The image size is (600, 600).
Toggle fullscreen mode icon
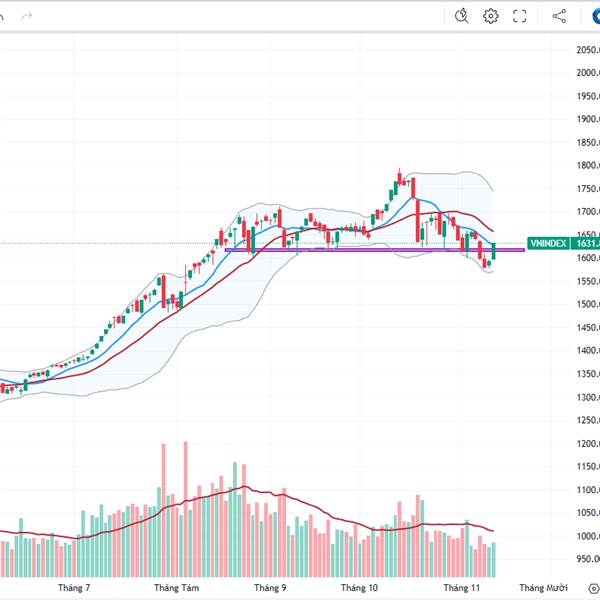pos(520,16)
